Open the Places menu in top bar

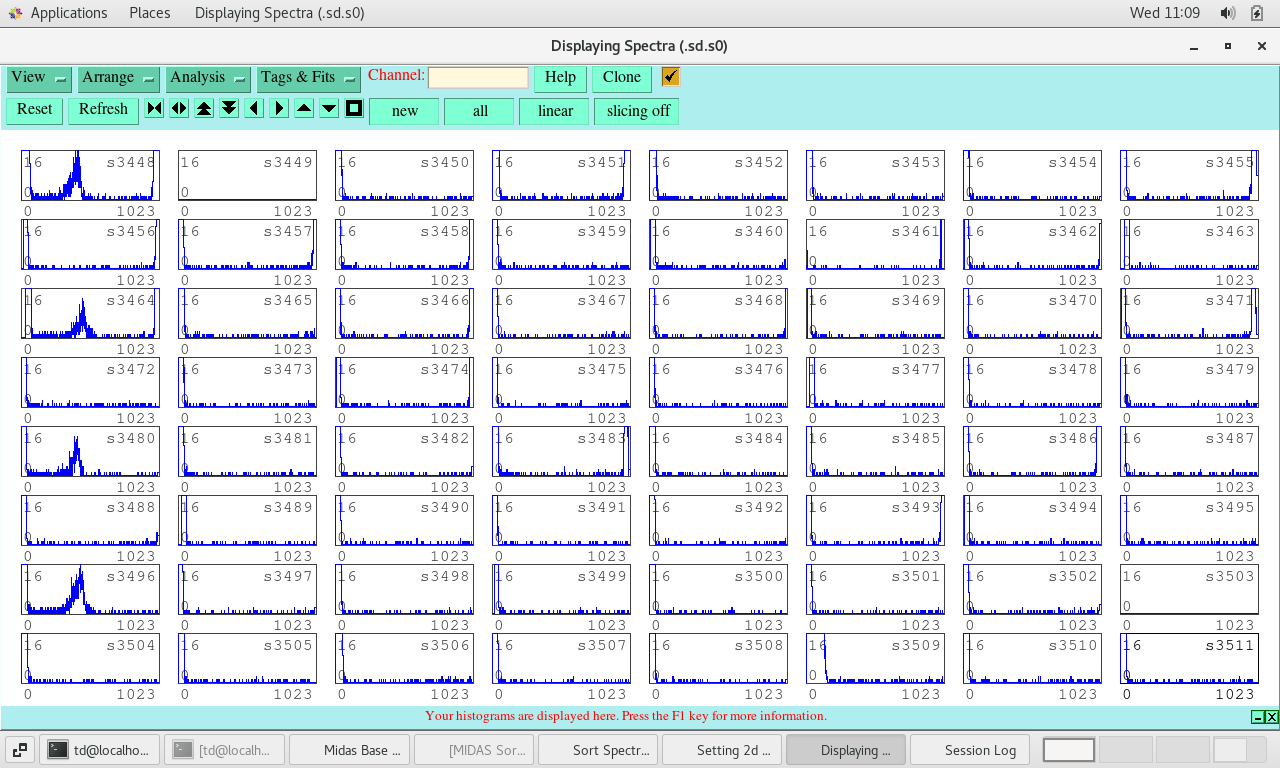tap(149, 13)
